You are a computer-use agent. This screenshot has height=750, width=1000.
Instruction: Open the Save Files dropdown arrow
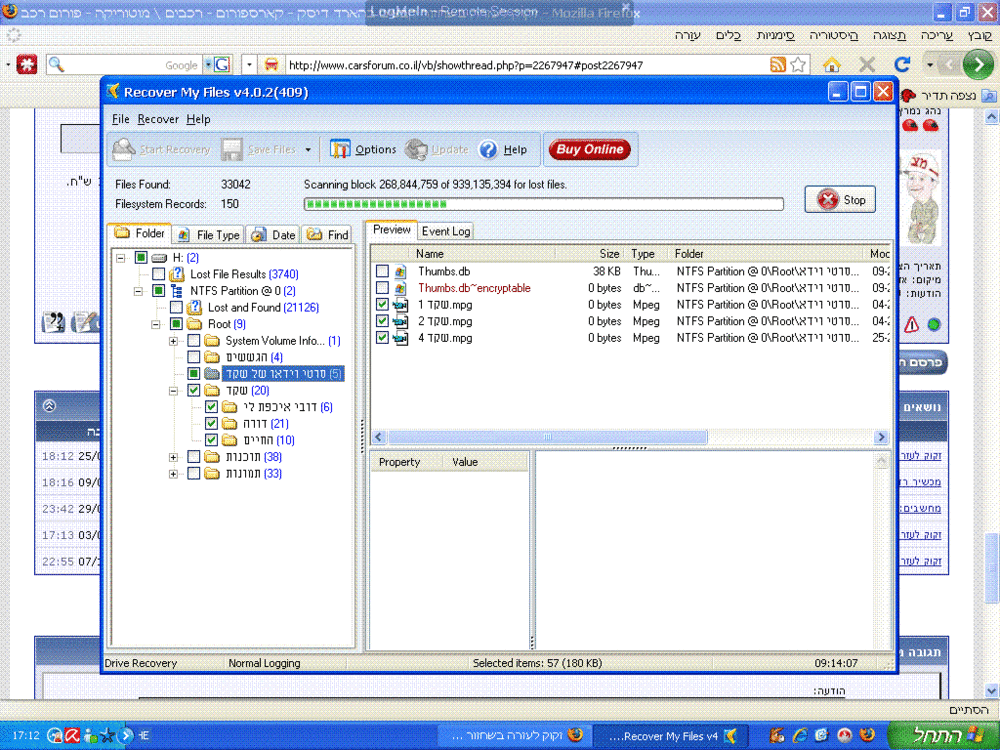[x=308, y=150]
